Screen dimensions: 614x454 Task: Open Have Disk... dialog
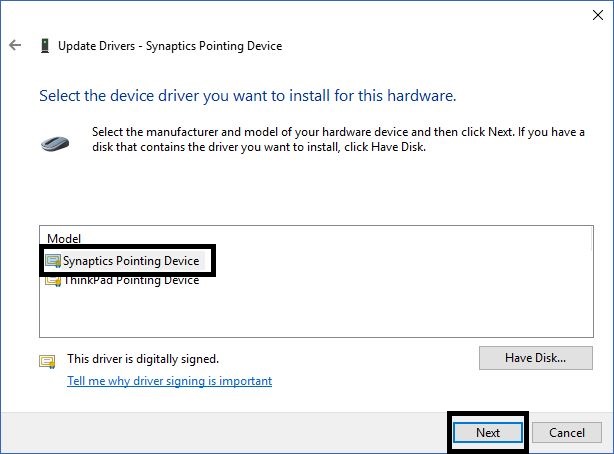tap(536, 358)
